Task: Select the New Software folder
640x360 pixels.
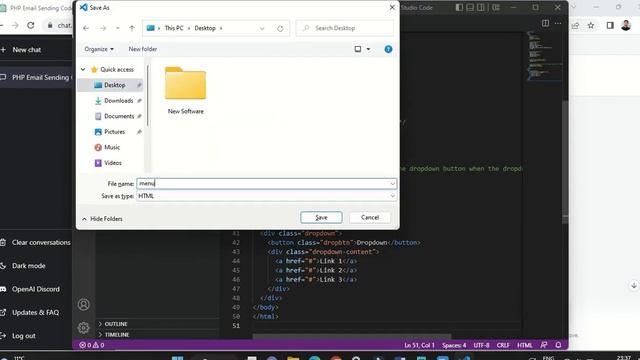Action: coord(186,90)
